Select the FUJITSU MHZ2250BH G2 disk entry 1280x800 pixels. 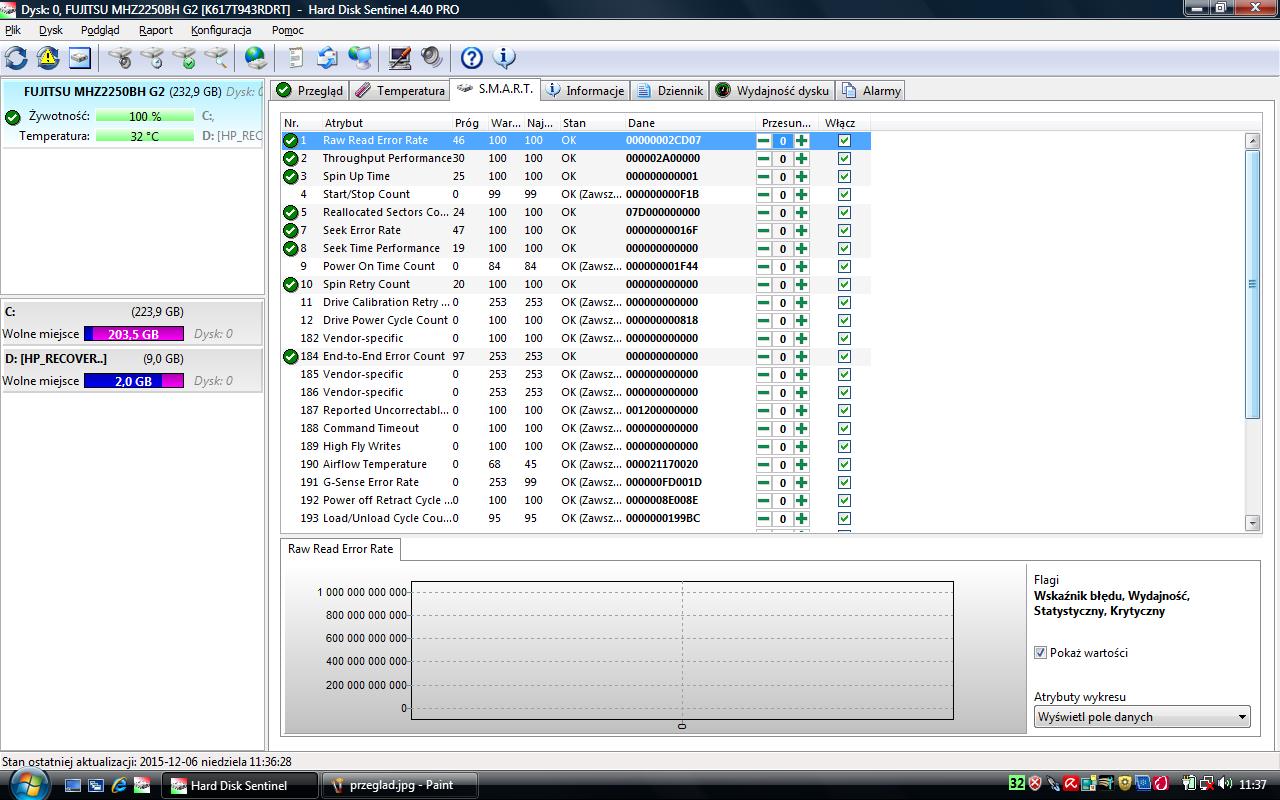point(132,115)
